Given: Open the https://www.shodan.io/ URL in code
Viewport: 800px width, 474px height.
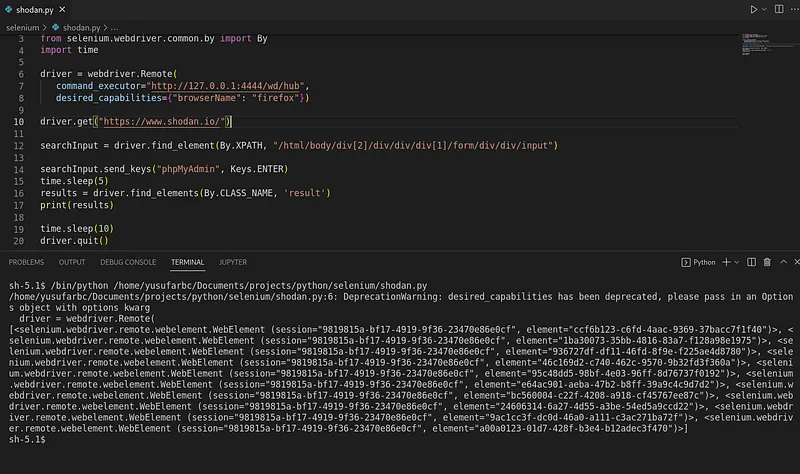Looking at the screenshot, I should 162,121.
